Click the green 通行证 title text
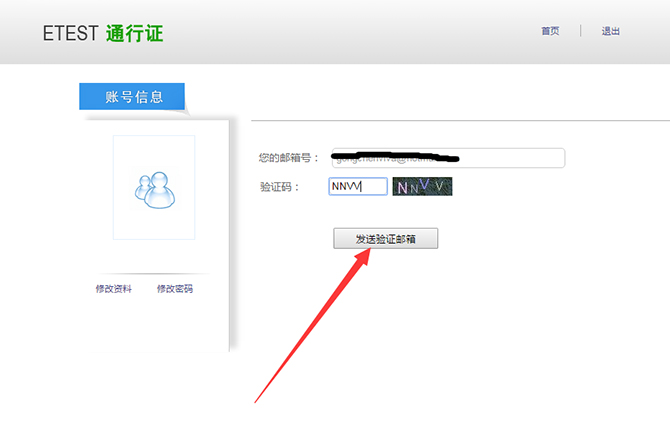This screenshot has width=670, height=446. 134,33
